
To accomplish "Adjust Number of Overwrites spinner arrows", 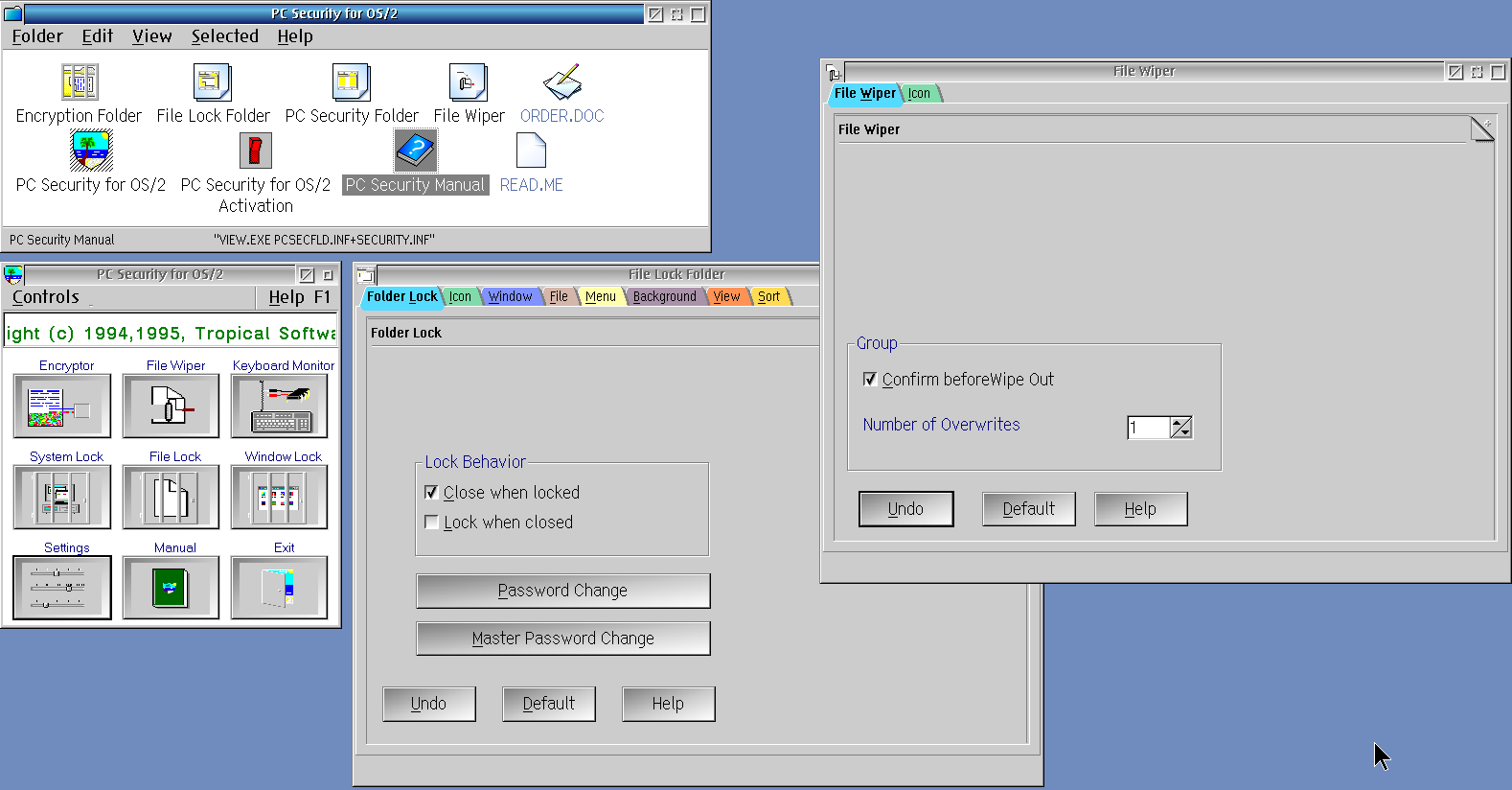I will pos(1181,428).
